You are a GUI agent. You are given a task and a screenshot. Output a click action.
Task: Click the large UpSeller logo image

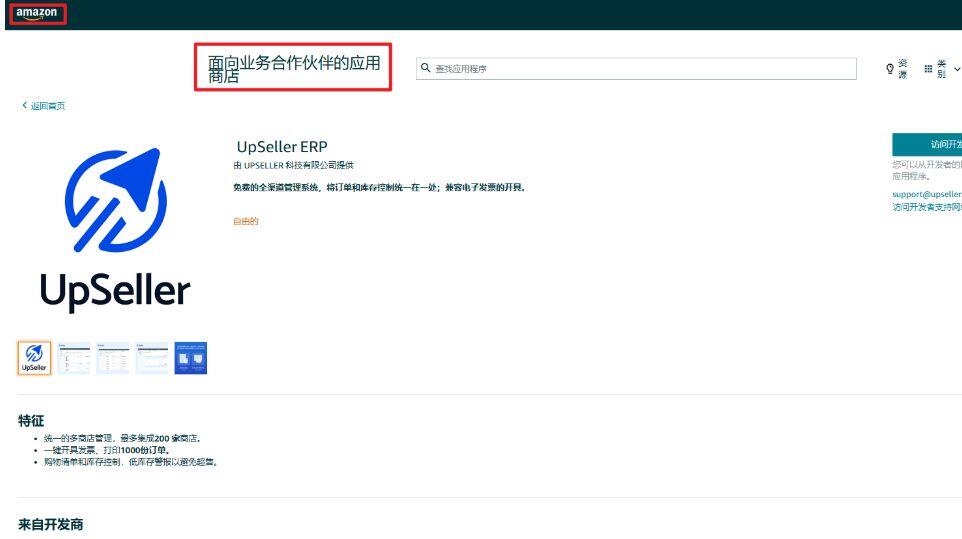[x=115, y=229]
